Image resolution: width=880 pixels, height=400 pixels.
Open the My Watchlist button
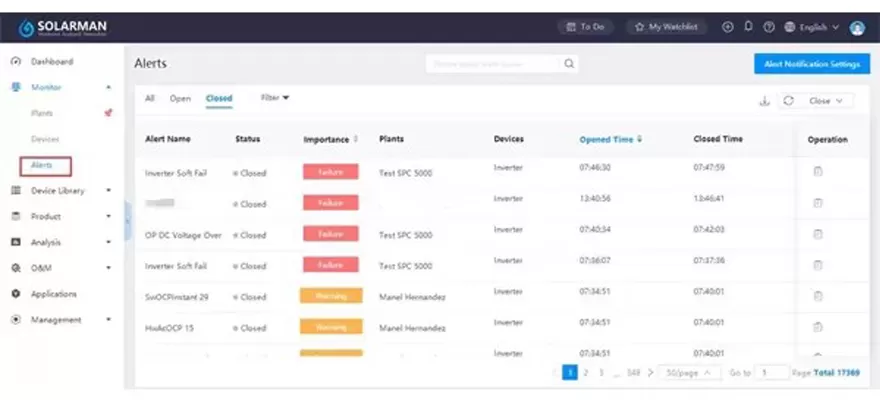(667, 27)
